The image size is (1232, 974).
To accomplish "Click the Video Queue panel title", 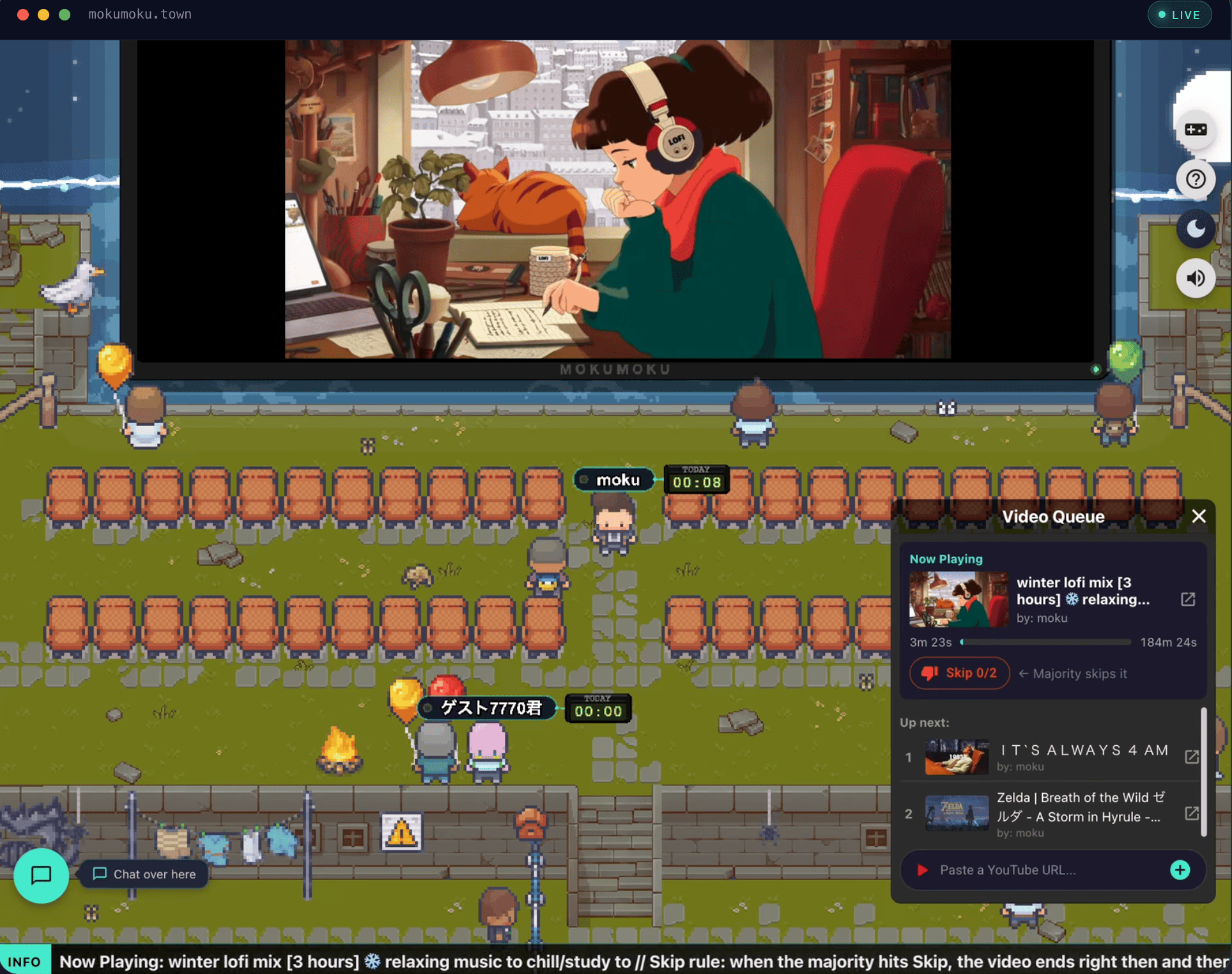I will click(1052, 516).
